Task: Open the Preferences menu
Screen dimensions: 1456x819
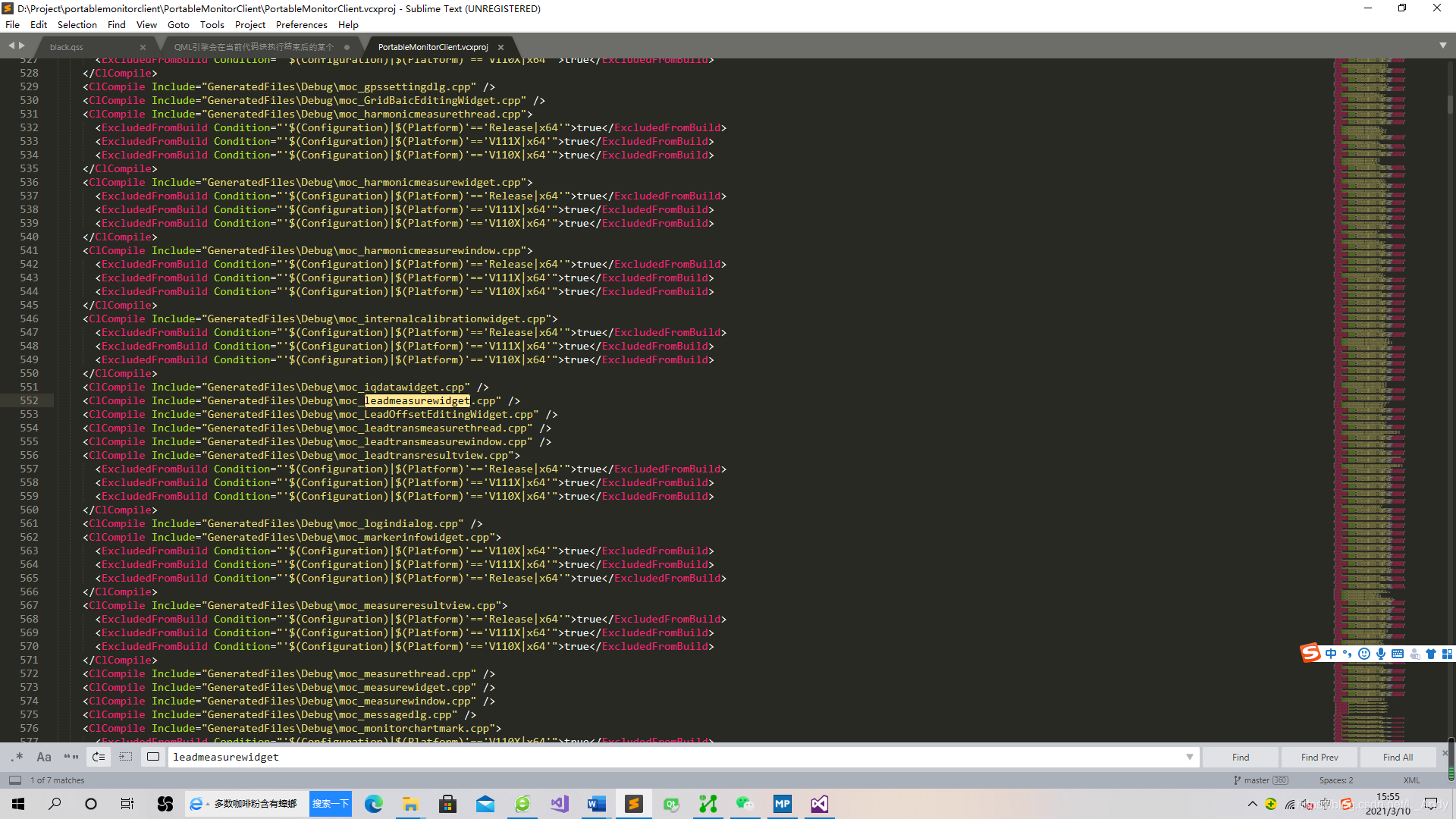Action: click(301, 24)
